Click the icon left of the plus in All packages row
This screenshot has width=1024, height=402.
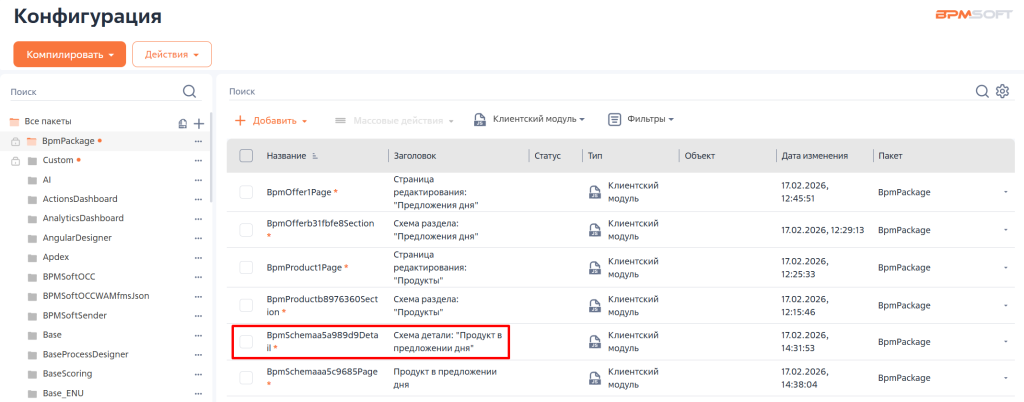tap(182, 123)
